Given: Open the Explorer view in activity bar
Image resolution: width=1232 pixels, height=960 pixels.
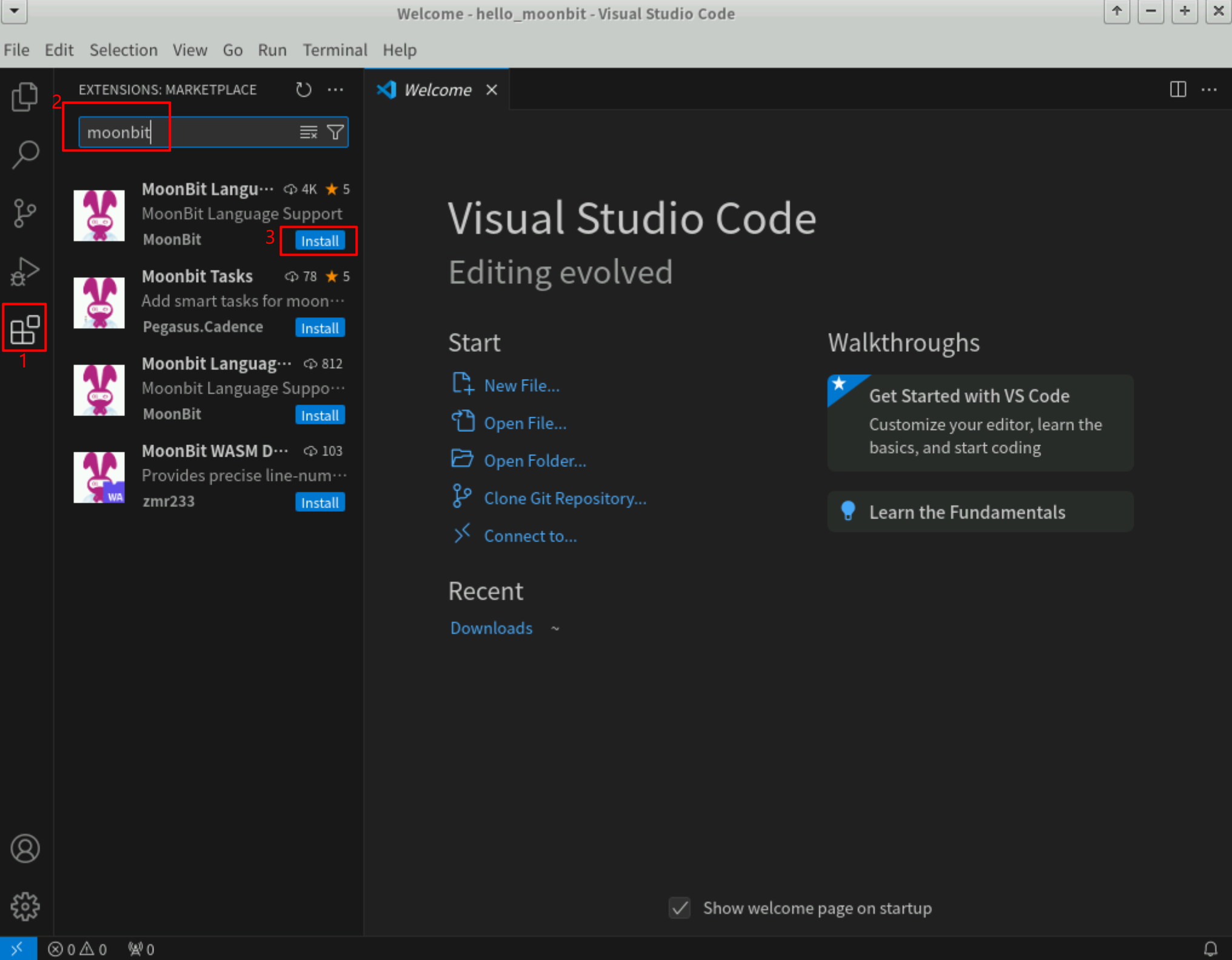Looking at the screenshot, I should click(x=25, y=97).
